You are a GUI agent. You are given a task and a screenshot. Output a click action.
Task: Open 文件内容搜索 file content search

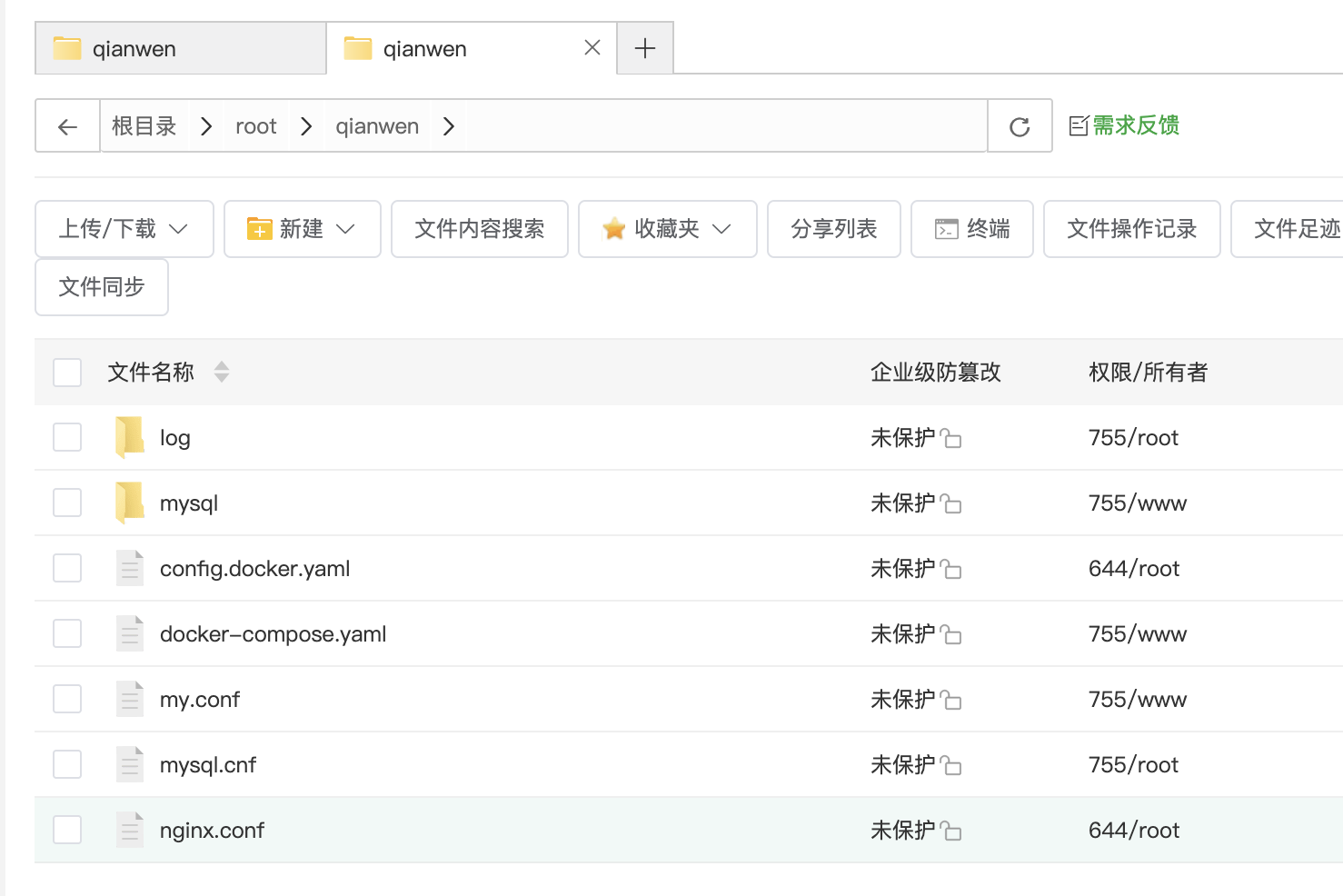click(x=480, y=229)
